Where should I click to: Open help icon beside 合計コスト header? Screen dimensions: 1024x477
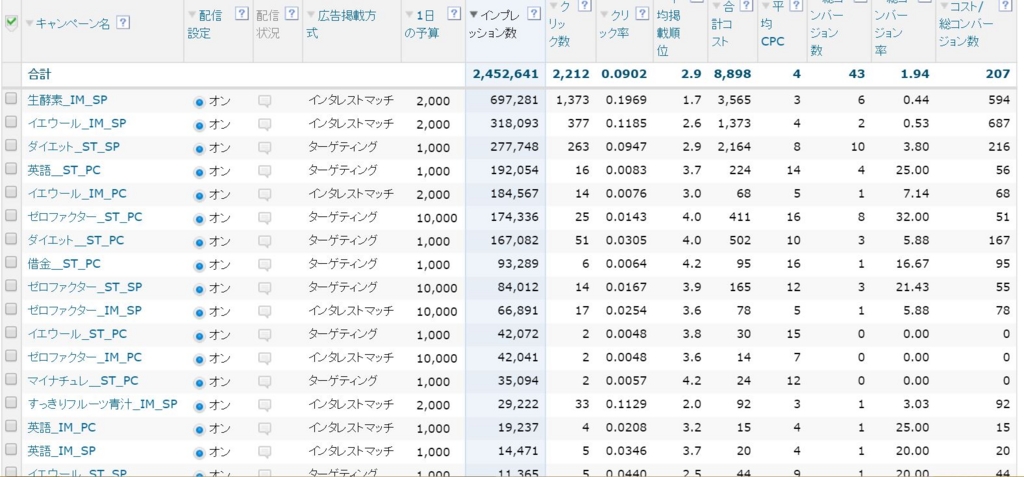click(746, 7)
